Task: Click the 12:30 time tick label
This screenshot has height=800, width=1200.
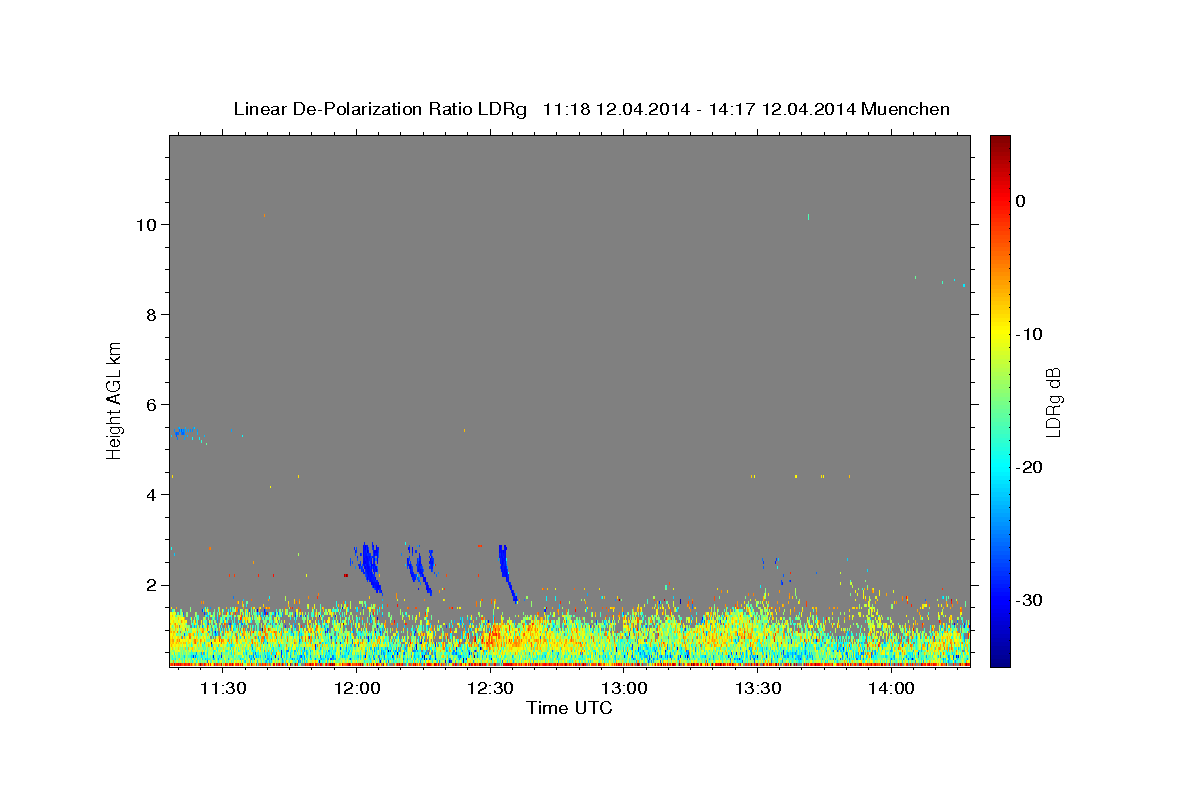Action: pyautogui.click(x=490, y=688)
